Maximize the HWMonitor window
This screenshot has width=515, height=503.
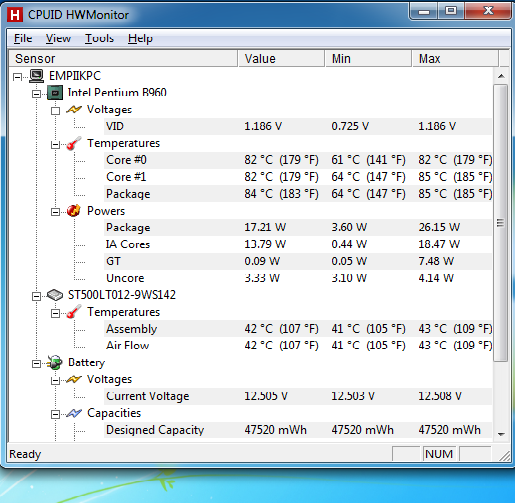(x=451, y=11)
